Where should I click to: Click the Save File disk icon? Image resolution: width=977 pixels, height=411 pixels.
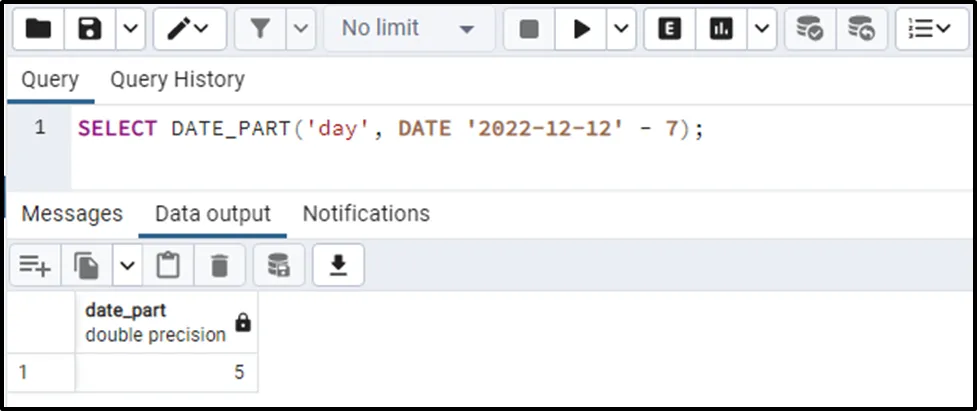click(90, 30)
